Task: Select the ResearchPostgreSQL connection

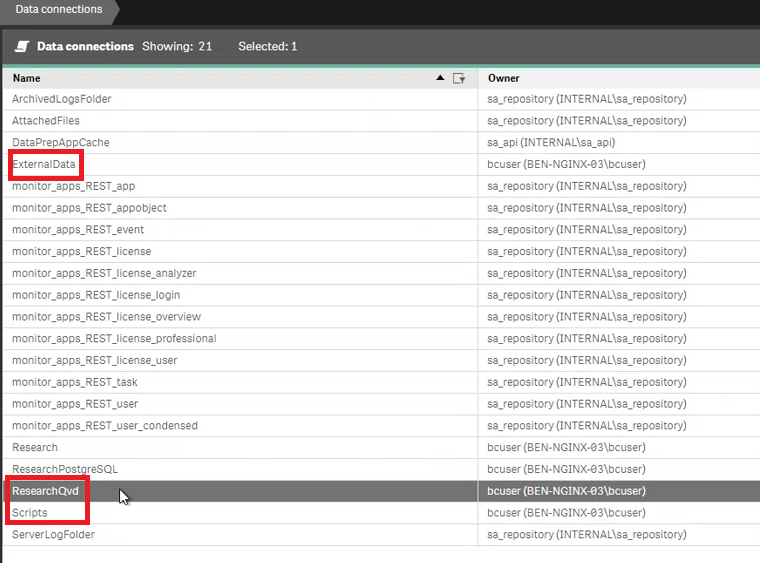Action: (65, 469)
